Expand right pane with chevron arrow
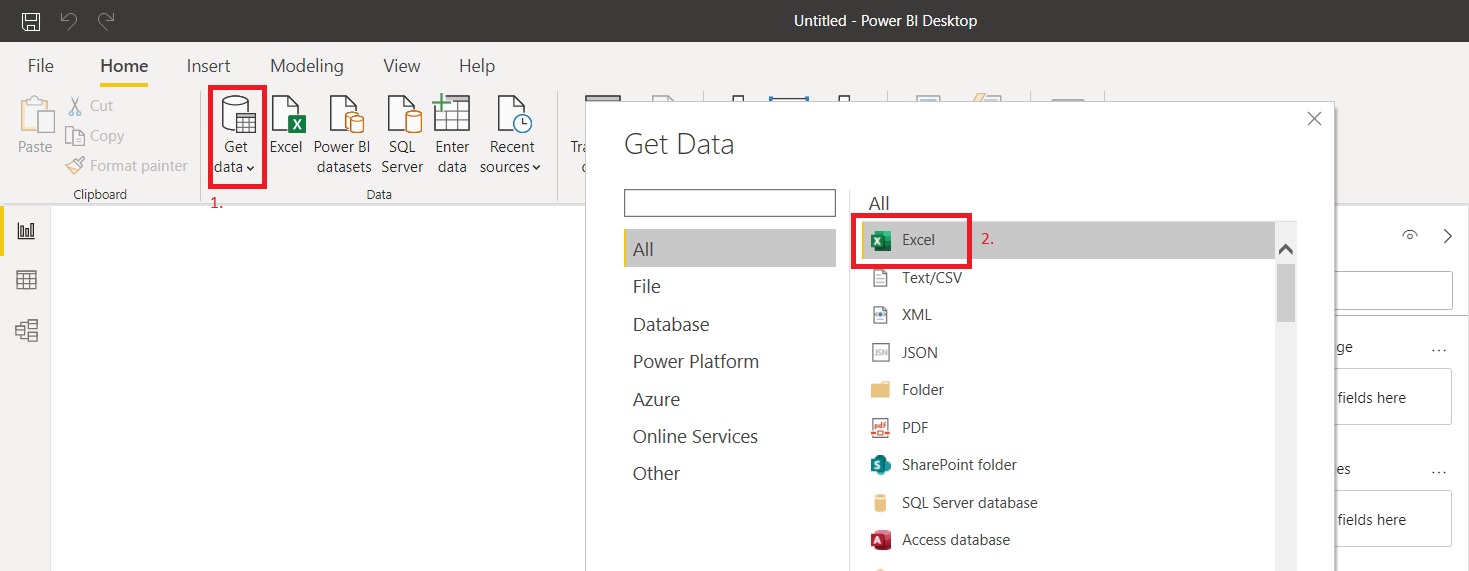Screen dimensions: 1469x571 (x=1447, y=236)
